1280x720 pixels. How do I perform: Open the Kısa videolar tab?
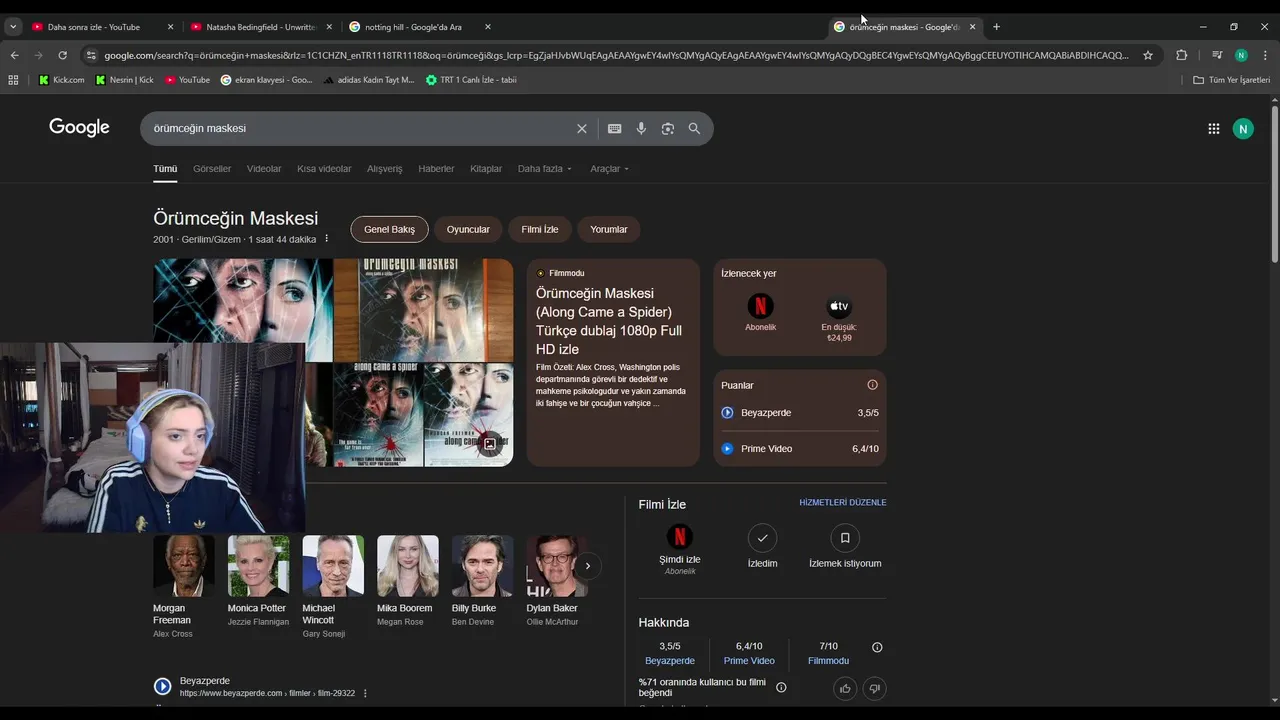(324, 169)
